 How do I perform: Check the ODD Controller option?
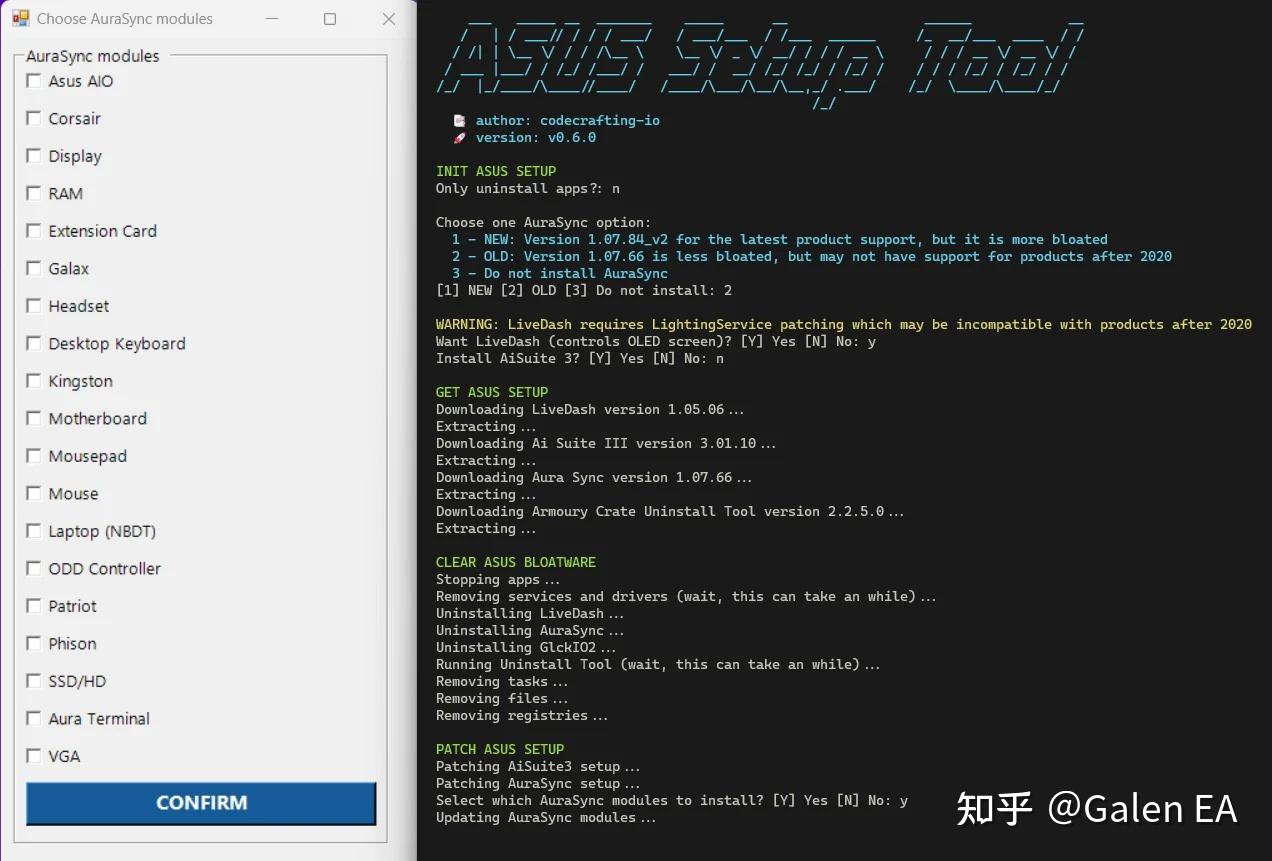click(34, 568)
